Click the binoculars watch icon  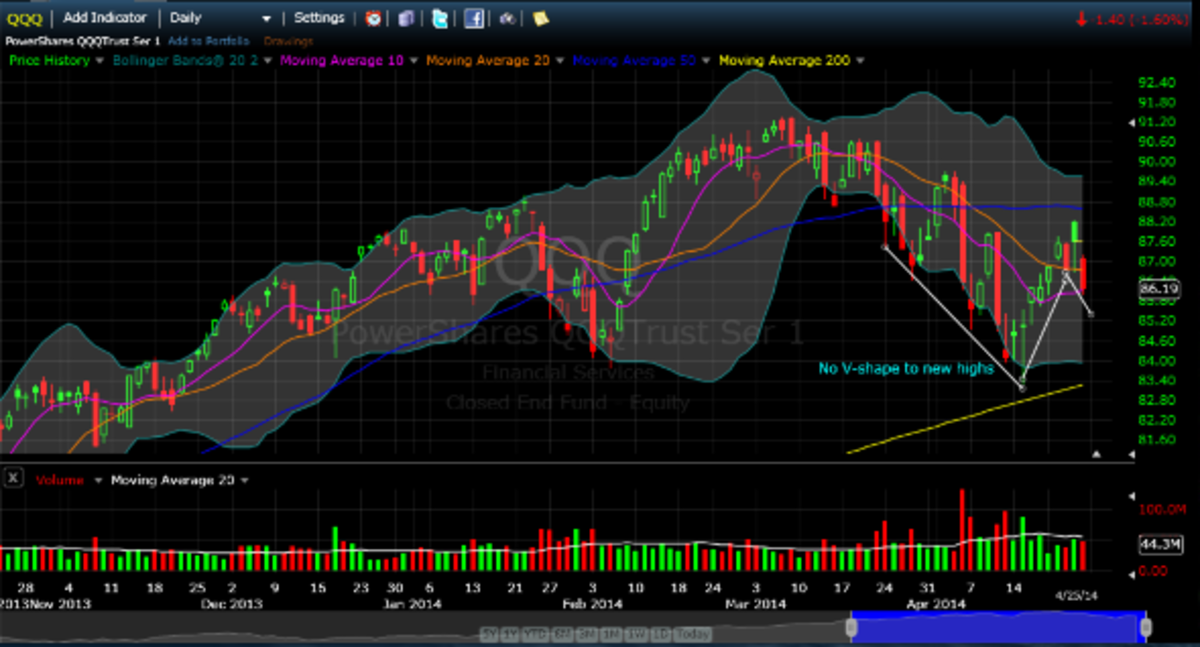[x=508, y=18]
